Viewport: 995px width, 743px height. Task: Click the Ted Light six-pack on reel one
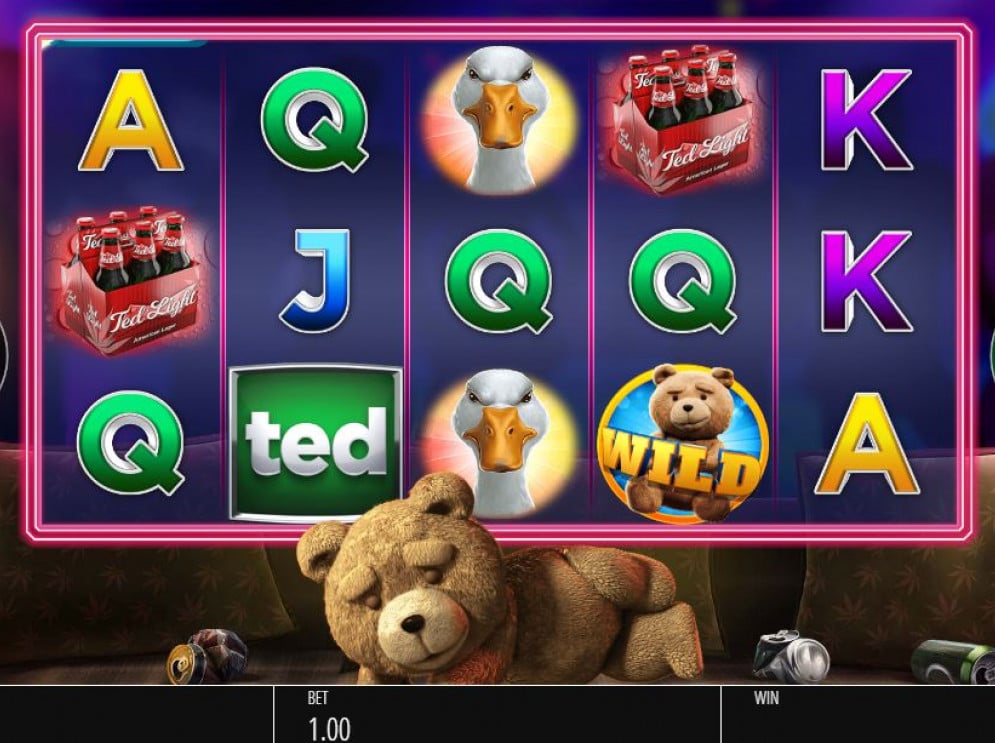(x=131, y=281)
